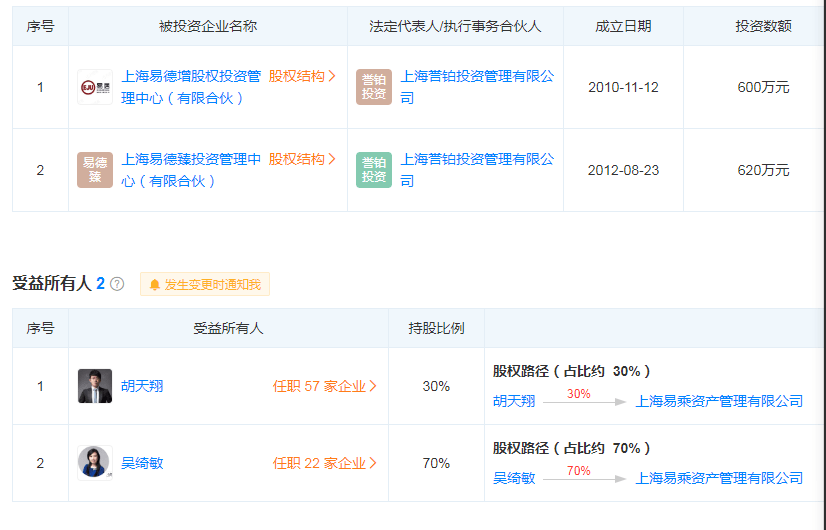Open second-row 上海誉铂投资管理有限公司 link

(x=476, y=160)
